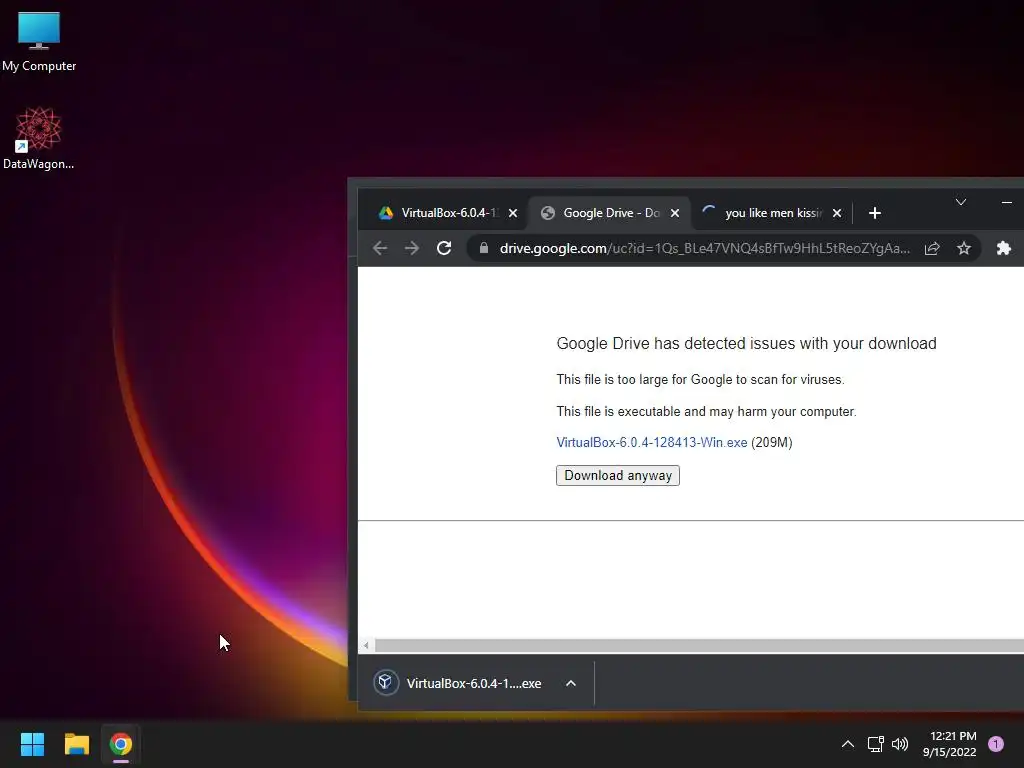Open volume control tray icon
The image size is (1024, 768).
pyautogui.click(x=900, y=744)
